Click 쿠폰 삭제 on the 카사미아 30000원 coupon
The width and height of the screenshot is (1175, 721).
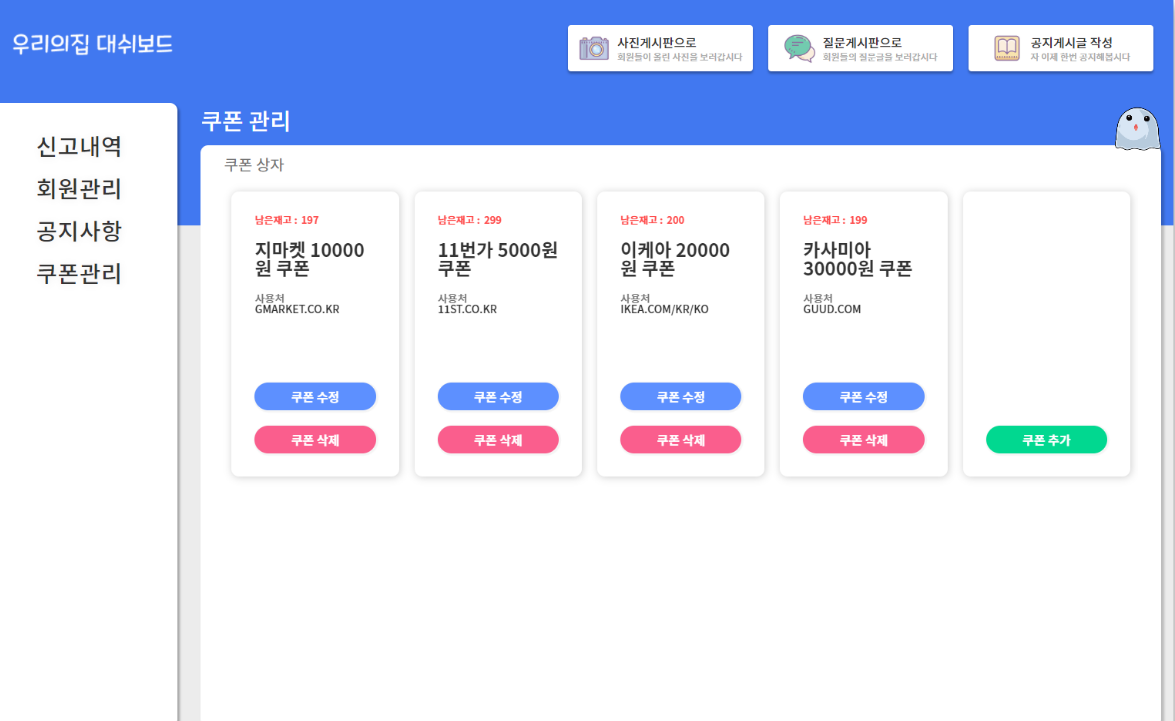click(863, 439)
